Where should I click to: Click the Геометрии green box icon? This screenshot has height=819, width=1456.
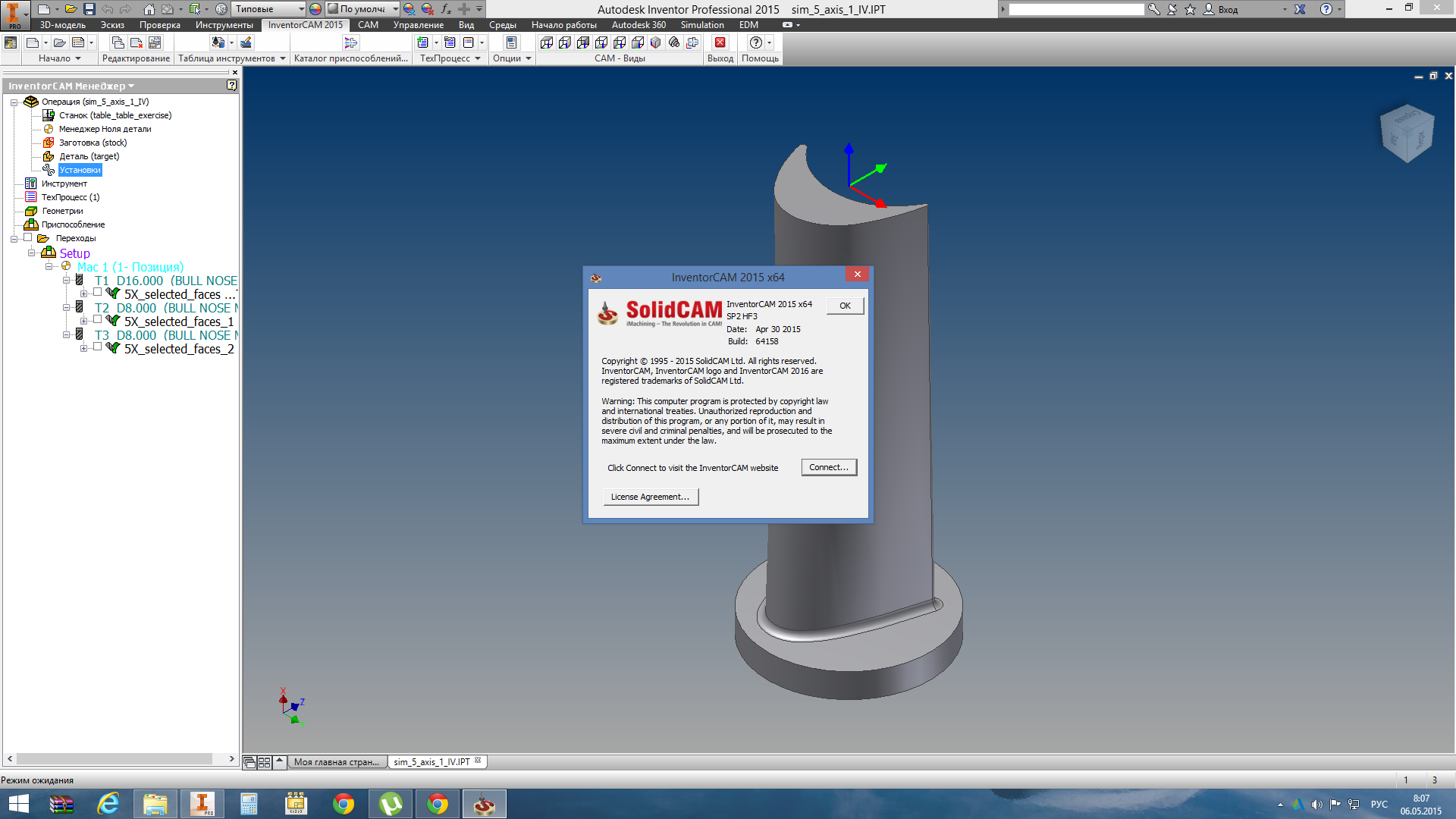point(31,211)
